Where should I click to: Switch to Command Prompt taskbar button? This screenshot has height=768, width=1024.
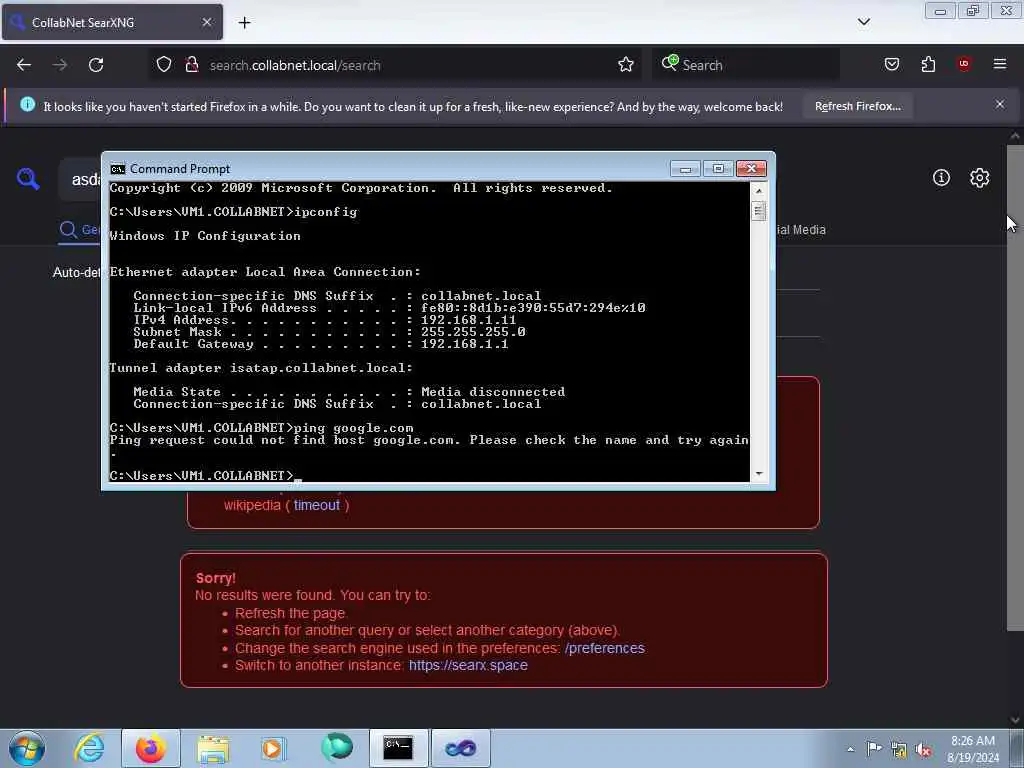point(398,748)
